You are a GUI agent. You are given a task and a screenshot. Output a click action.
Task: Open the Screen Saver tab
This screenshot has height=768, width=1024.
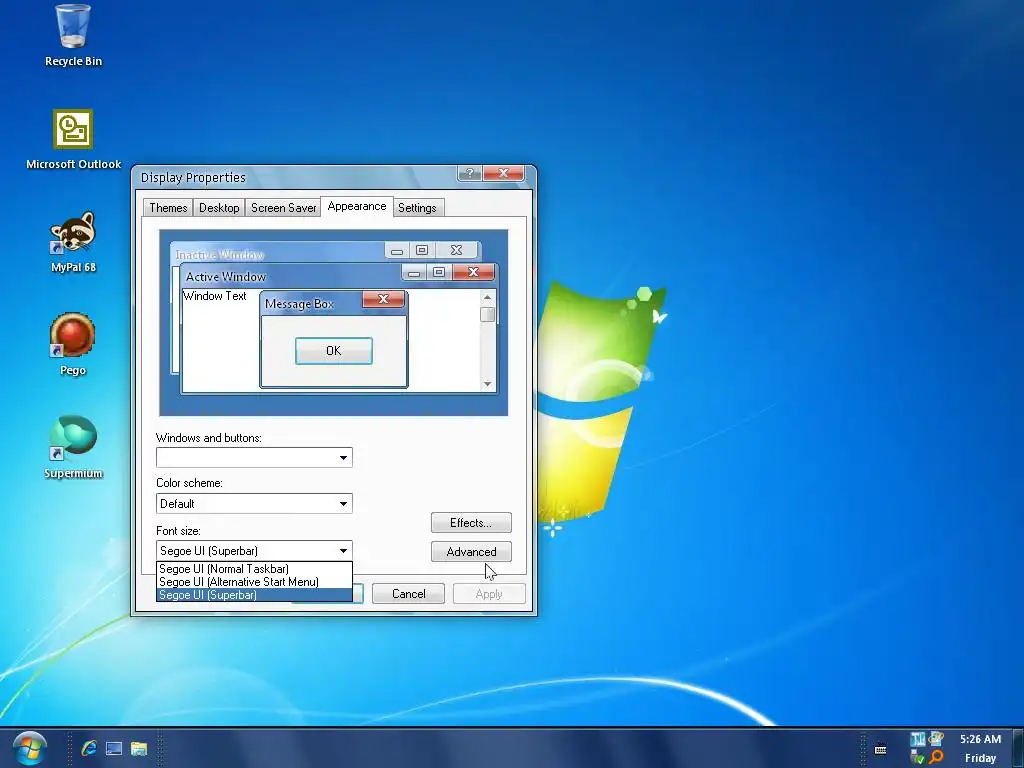pos(283,208)
